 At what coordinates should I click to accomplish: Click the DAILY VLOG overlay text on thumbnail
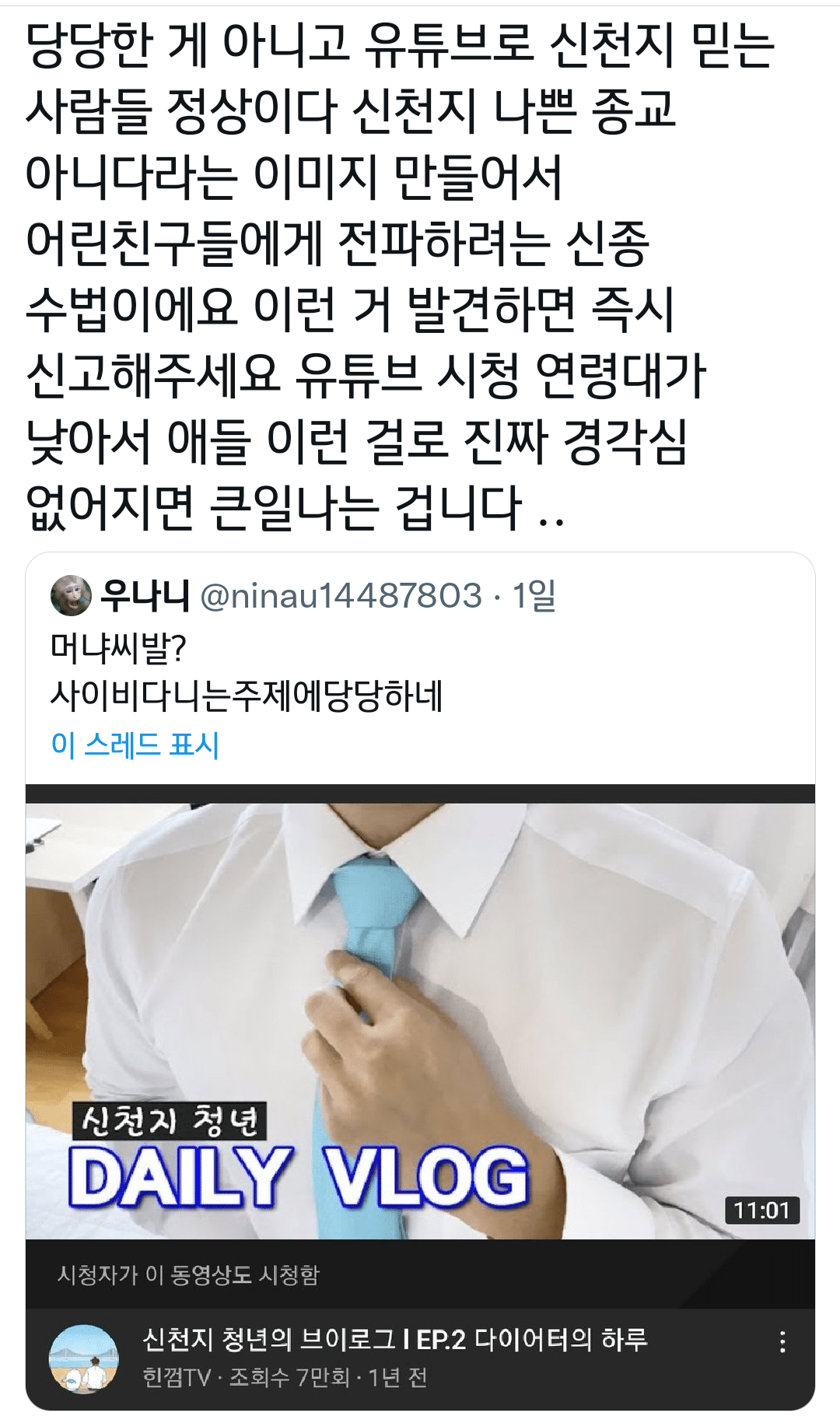pos(299,1177)
